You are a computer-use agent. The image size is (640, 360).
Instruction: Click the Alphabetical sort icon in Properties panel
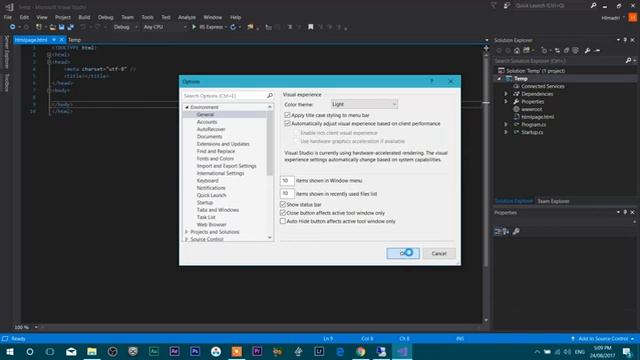506,231
